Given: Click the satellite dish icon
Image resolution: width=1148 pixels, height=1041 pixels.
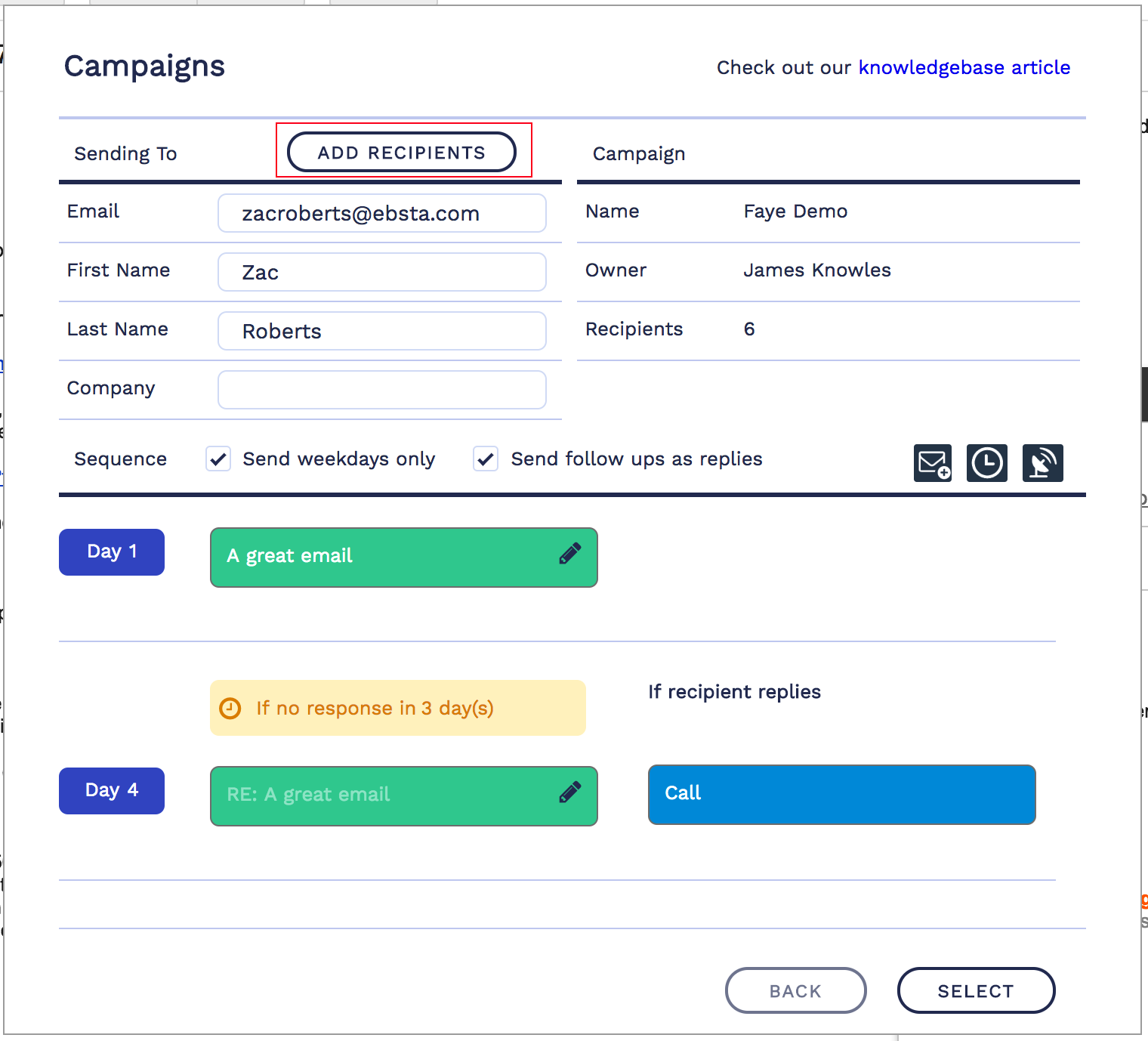Looking at the screenshot, I should 1042,463.
